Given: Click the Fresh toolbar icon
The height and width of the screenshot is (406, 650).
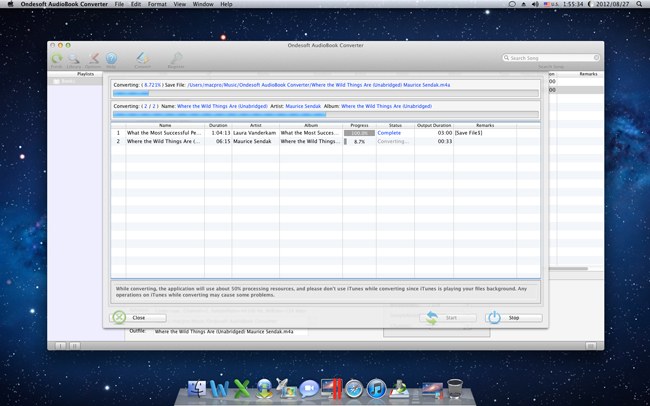Looking at the screenshot, I should coord(57,58).
